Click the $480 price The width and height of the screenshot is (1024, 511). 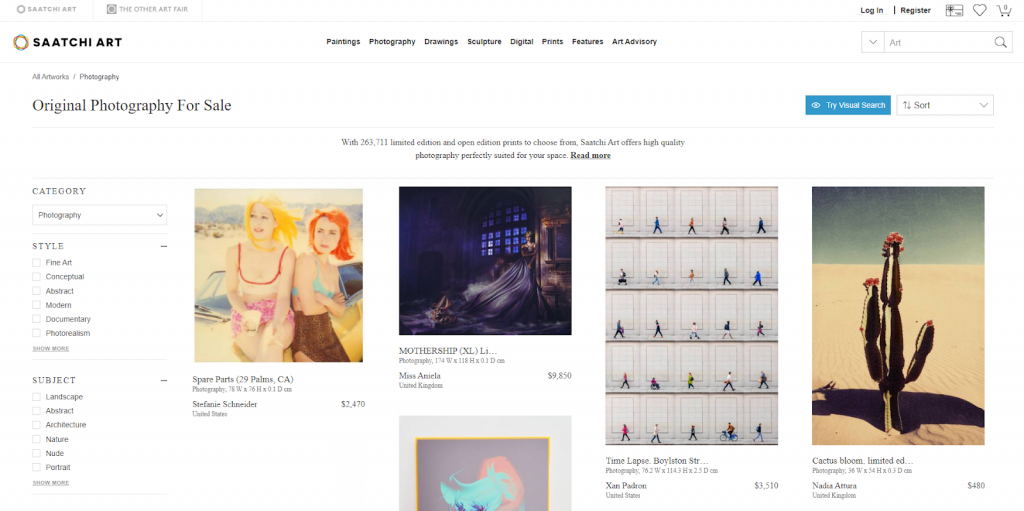[x=976, y=486]
